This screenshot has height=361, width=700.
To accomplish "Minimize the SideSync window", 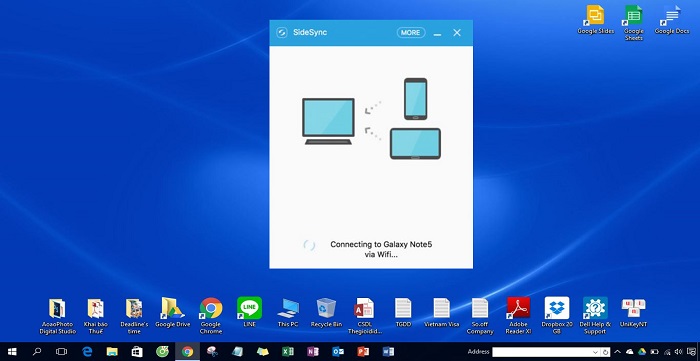I will point(438,33).
